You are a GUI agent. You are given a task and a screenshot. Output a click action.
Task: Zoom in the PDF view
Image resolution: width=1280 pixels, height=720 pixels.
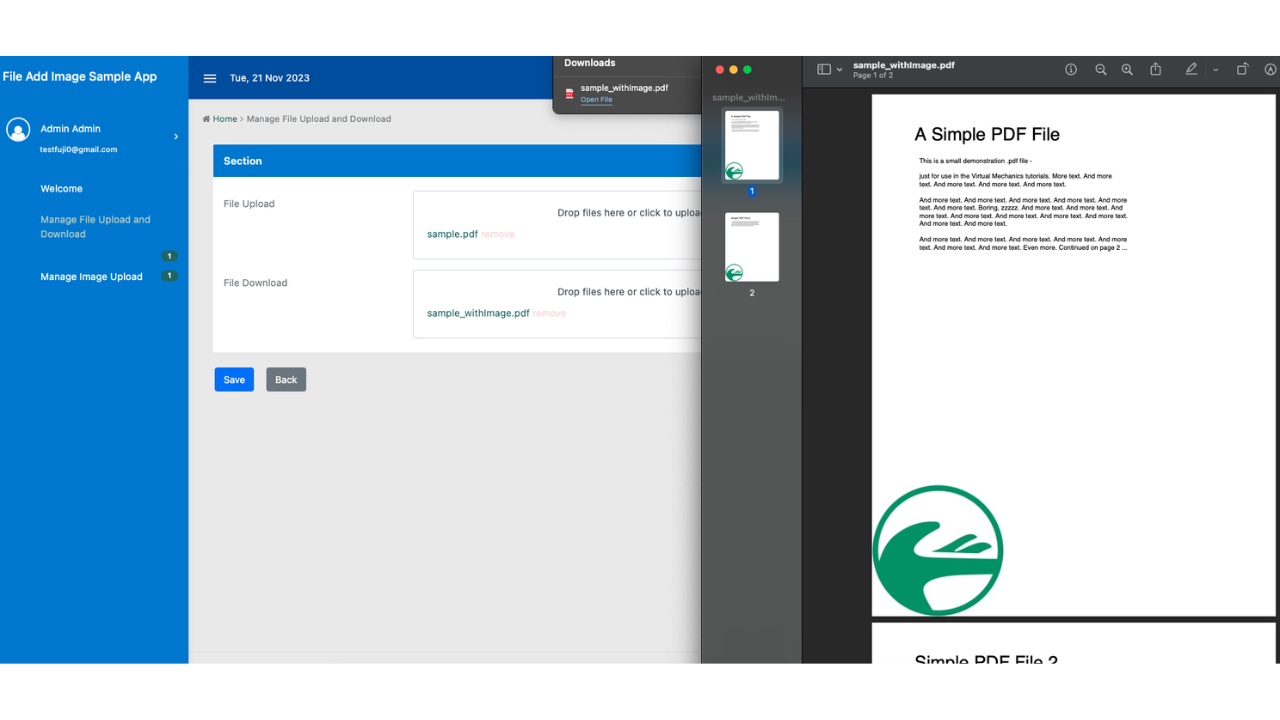tap(1127, 70)
